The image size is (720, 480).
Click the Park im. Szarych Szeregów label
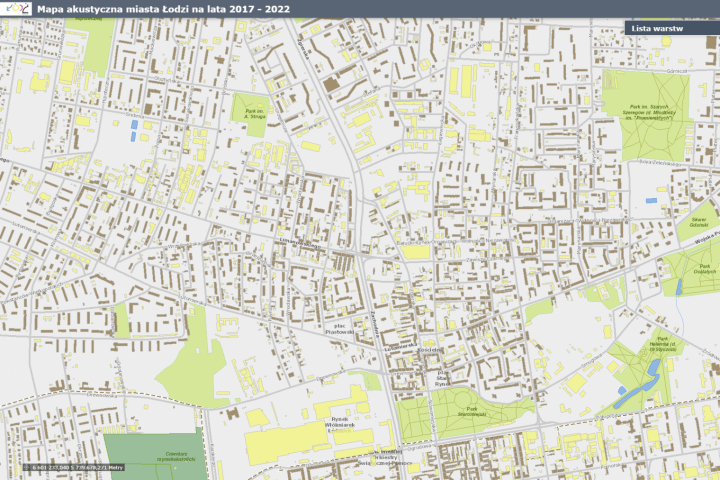(649, 112)
